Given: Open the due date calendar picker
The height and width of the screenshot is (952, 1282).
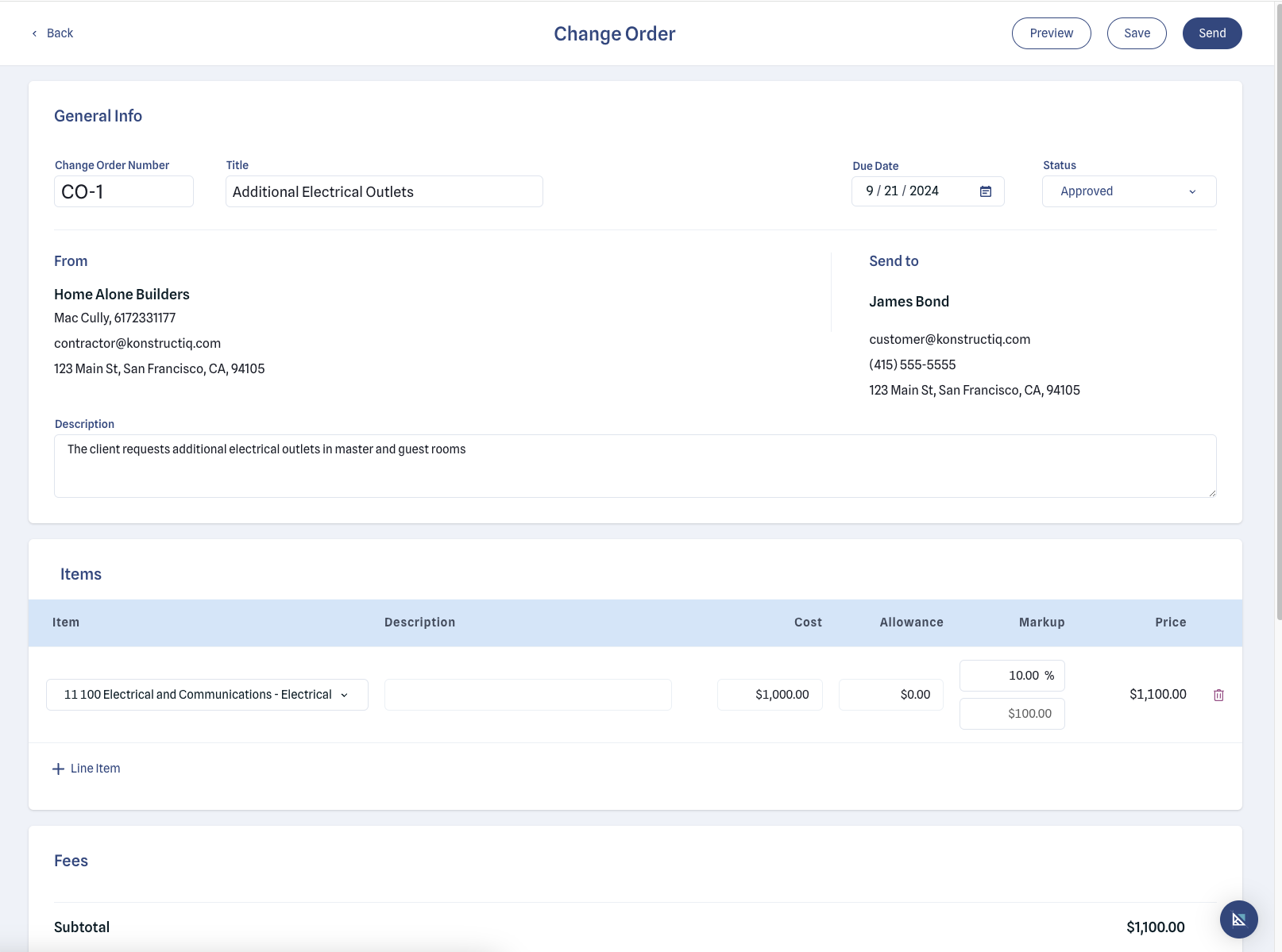Looking at the screenshot, I should (986, 191).
